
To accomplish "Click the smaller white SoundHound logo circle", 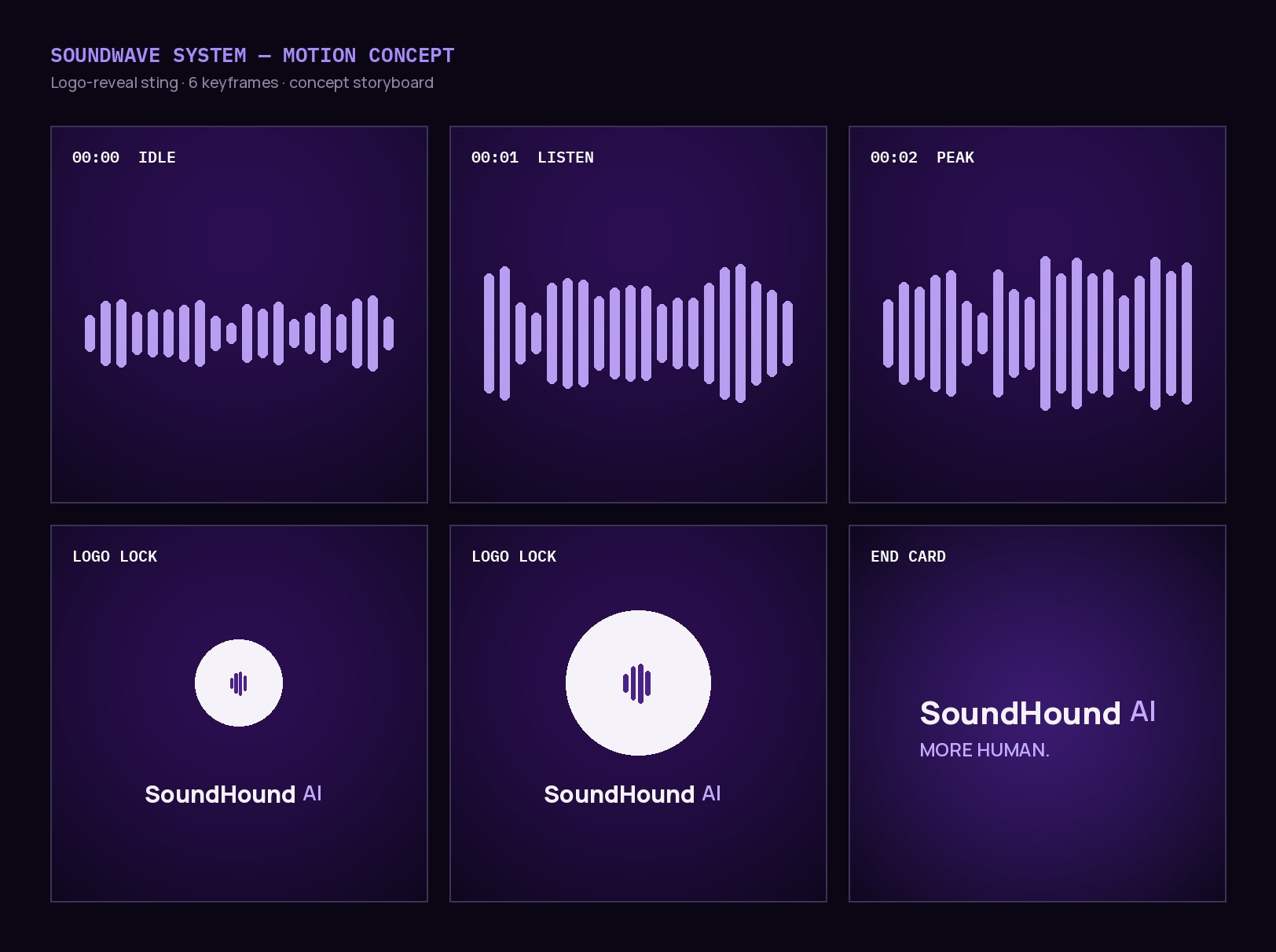I will click(239, 683).
